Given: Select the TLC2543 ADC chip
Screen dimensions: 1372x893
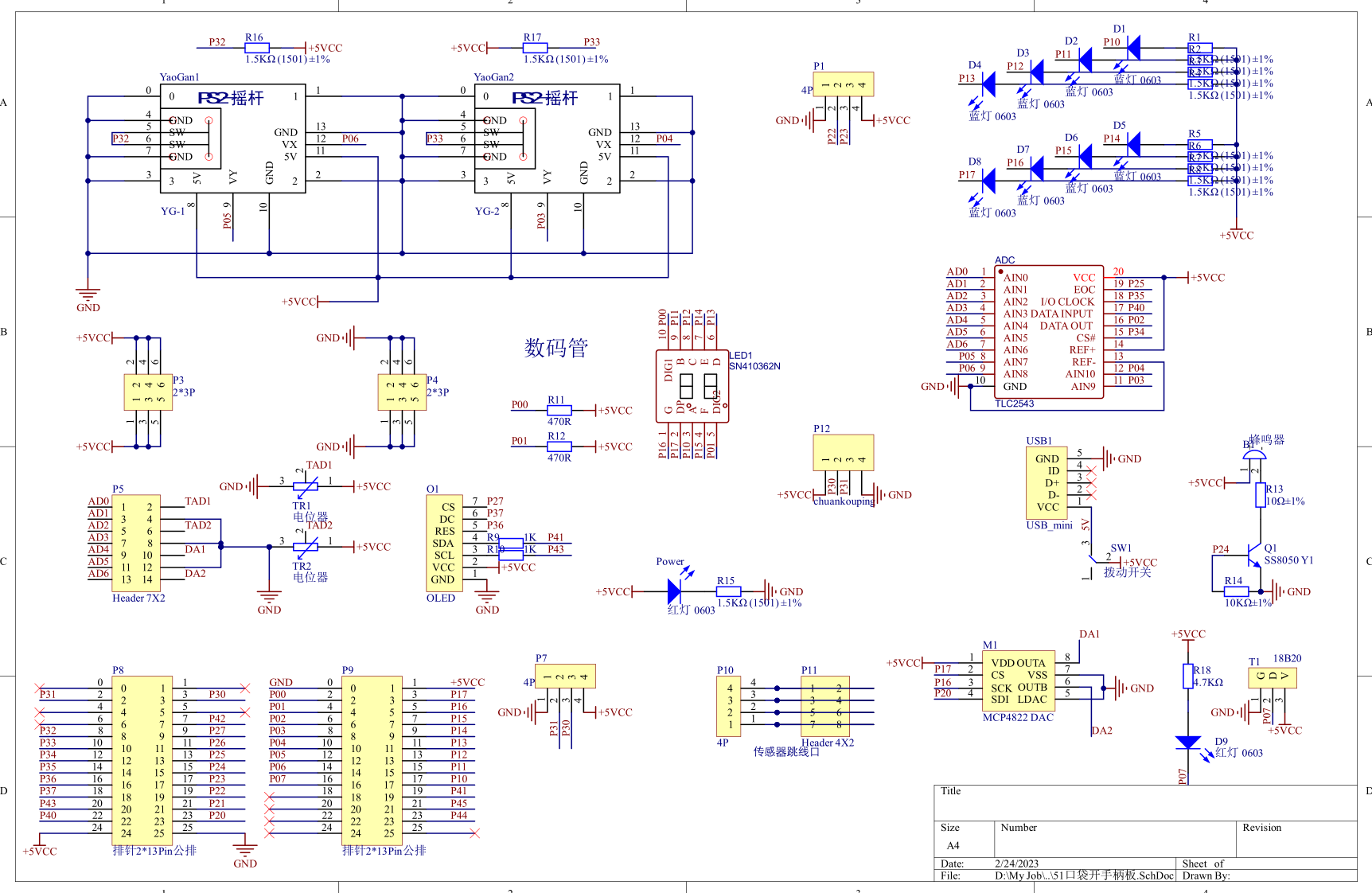Looking at the screenshot, I should click(1049, 332).
